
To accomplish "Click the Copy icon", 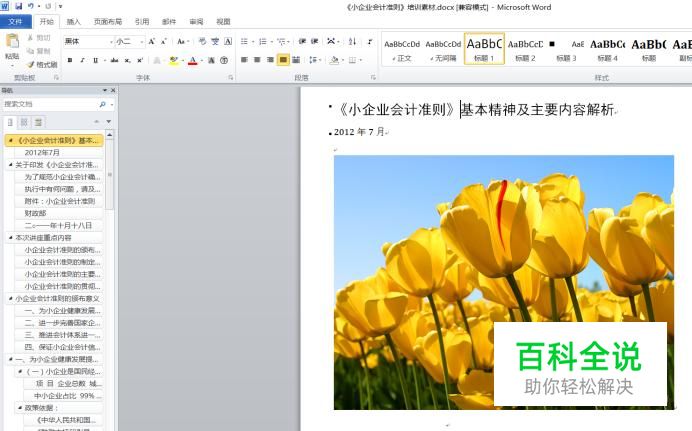I will click(x=30, y=51).
